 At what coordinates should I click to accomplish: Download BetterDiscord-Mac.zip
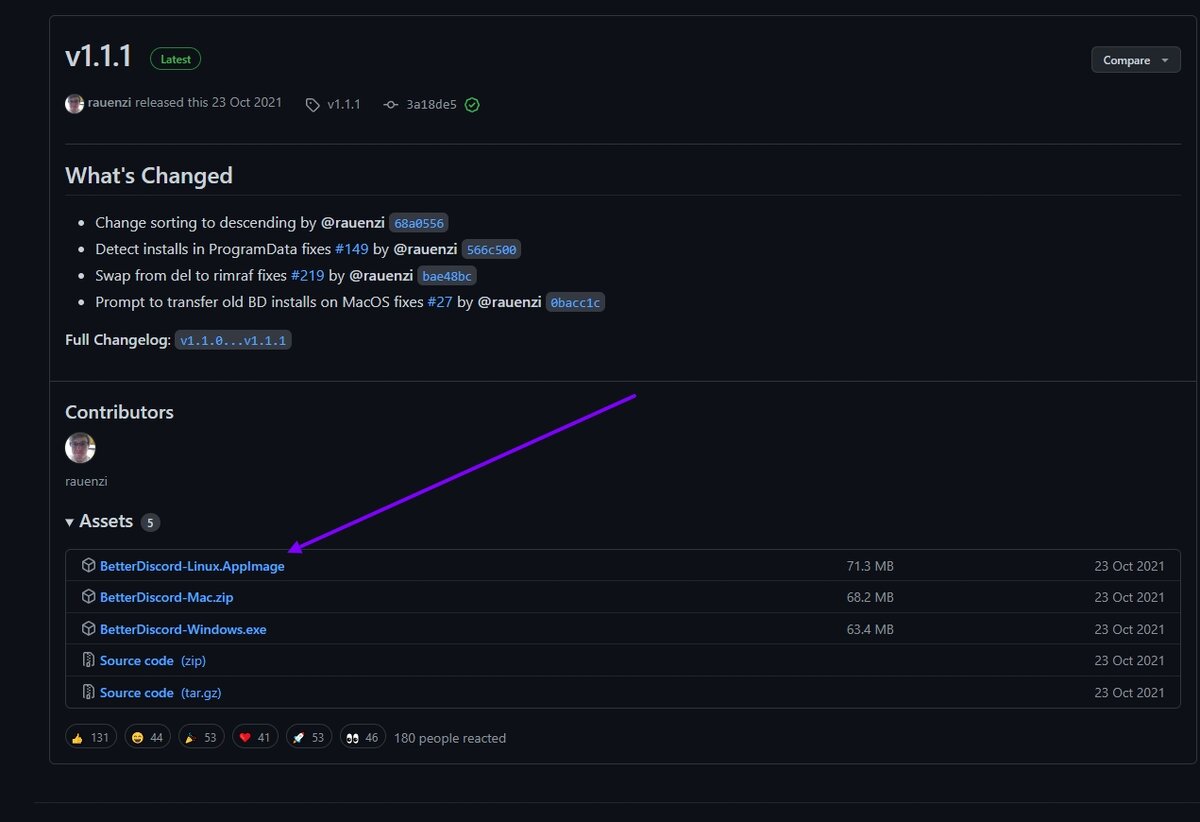(x=166, y=597)
